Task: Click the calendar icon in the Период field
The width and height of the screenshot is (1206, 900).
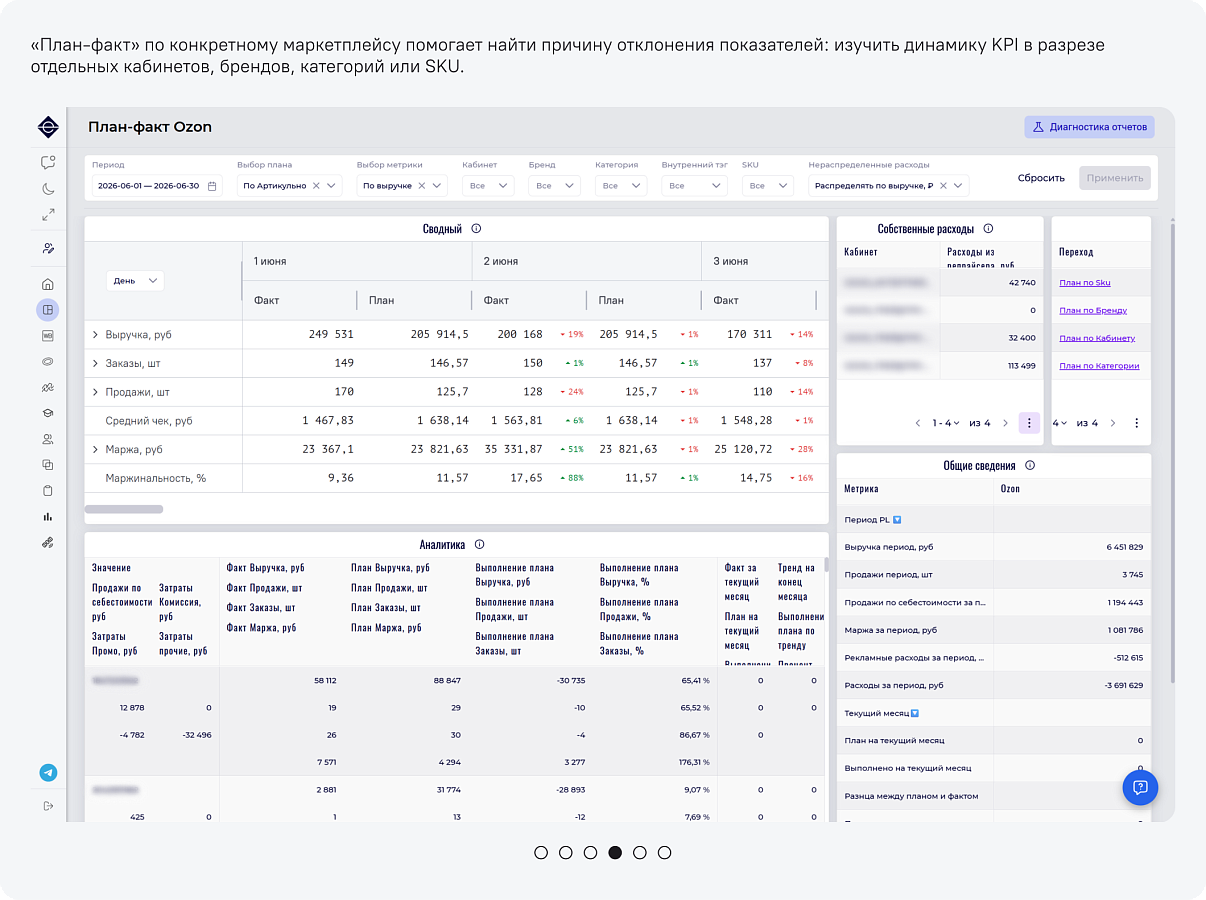Action: [212, 186]
